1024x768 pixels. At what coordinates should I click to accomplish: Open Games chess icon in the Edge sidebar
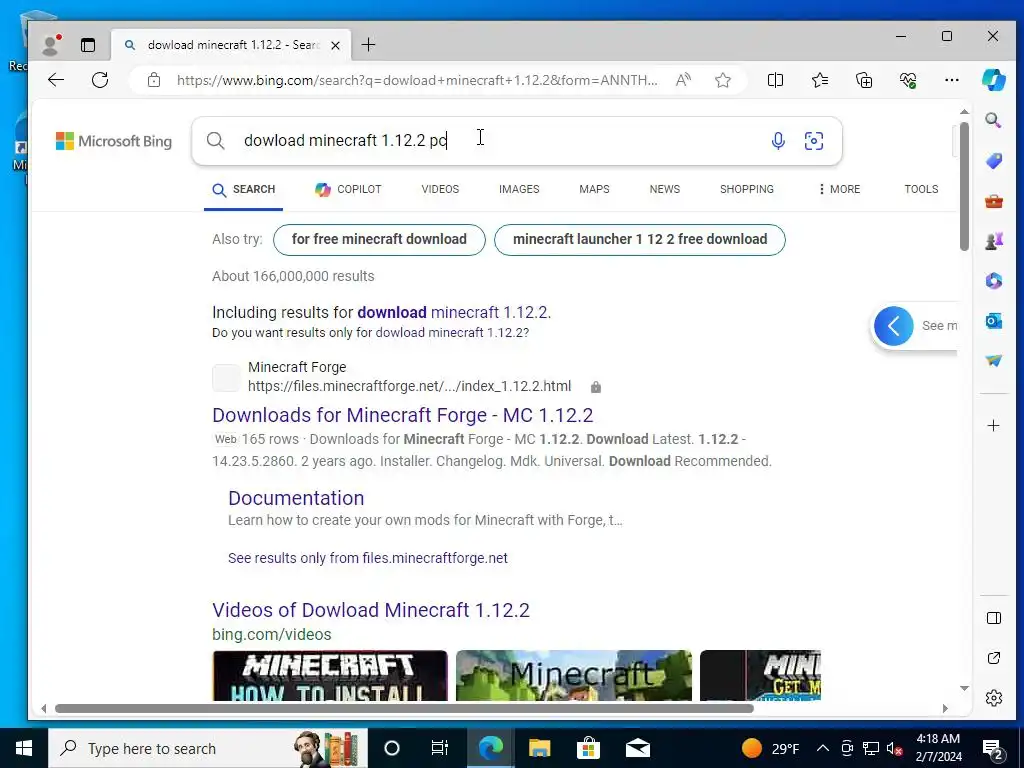(993, 241)
